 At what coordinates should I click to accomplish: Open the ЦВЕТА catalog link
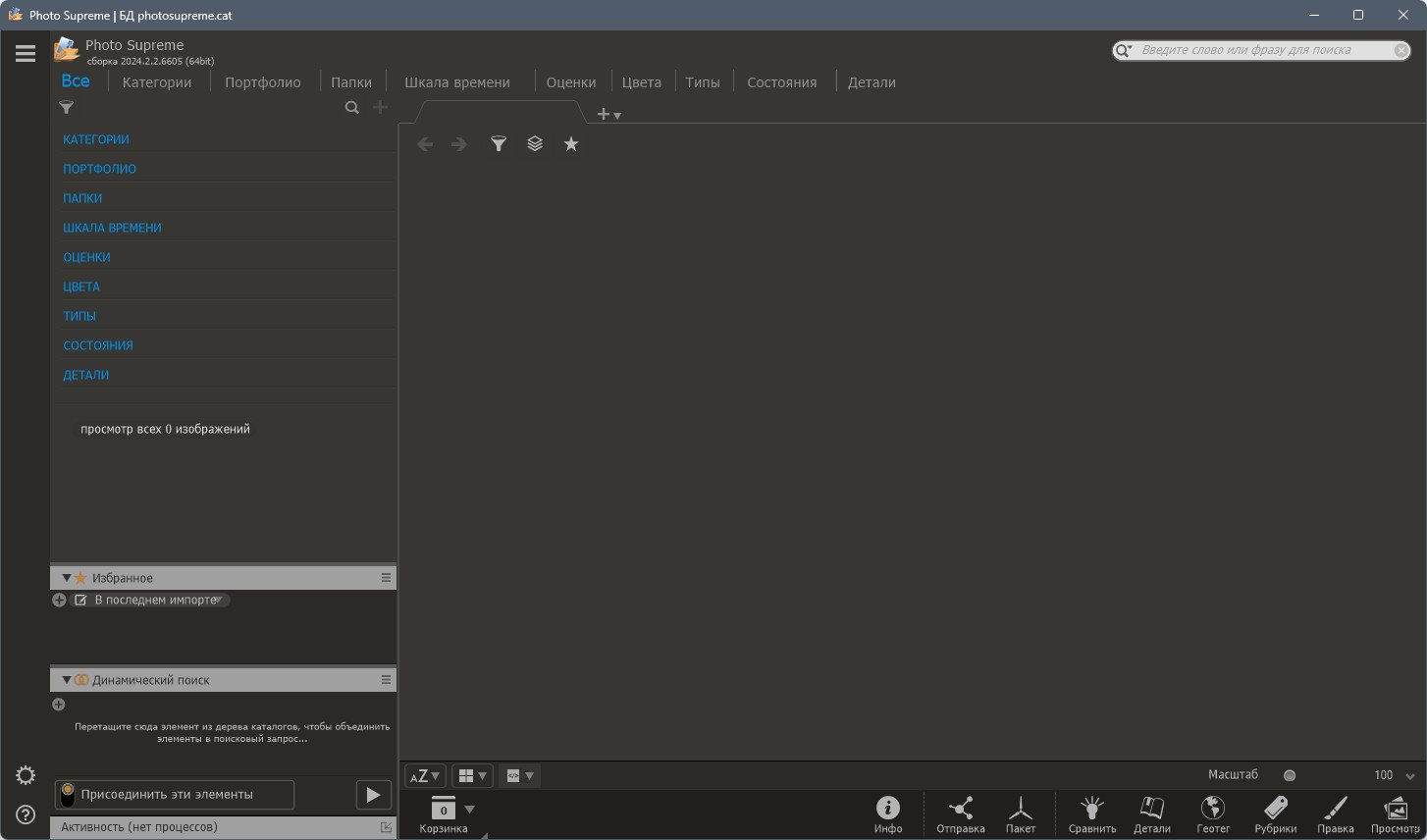click(81, 287)
